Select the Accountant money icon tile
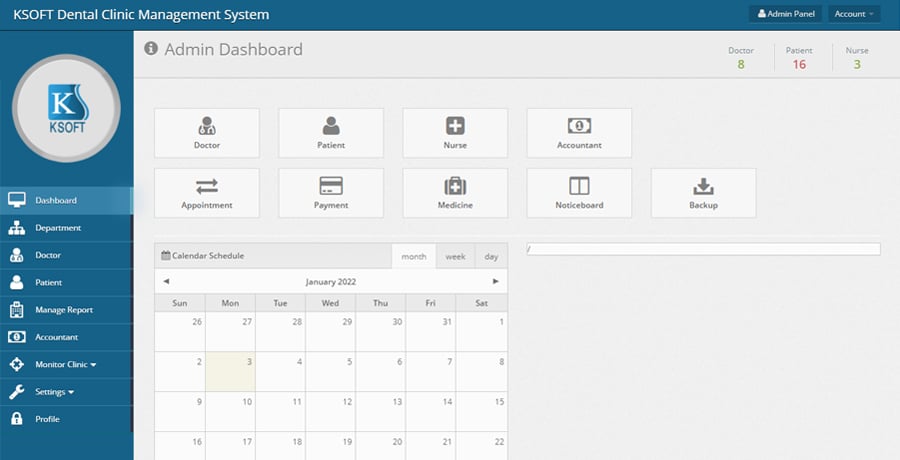900x460 pixels. point(579,126)
